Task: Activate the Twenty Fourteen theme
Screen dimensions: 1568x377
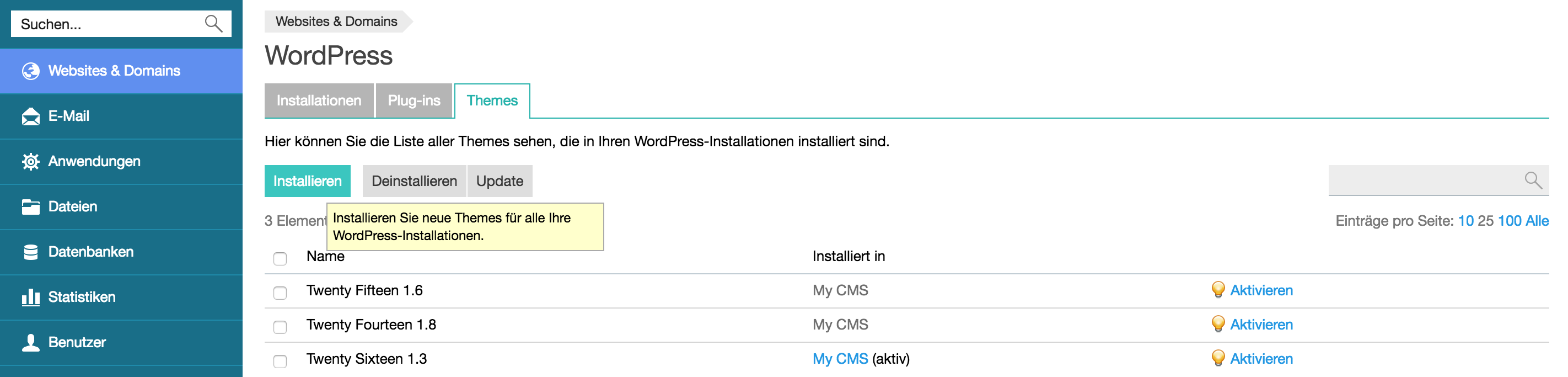Action: click(1261, 325)
